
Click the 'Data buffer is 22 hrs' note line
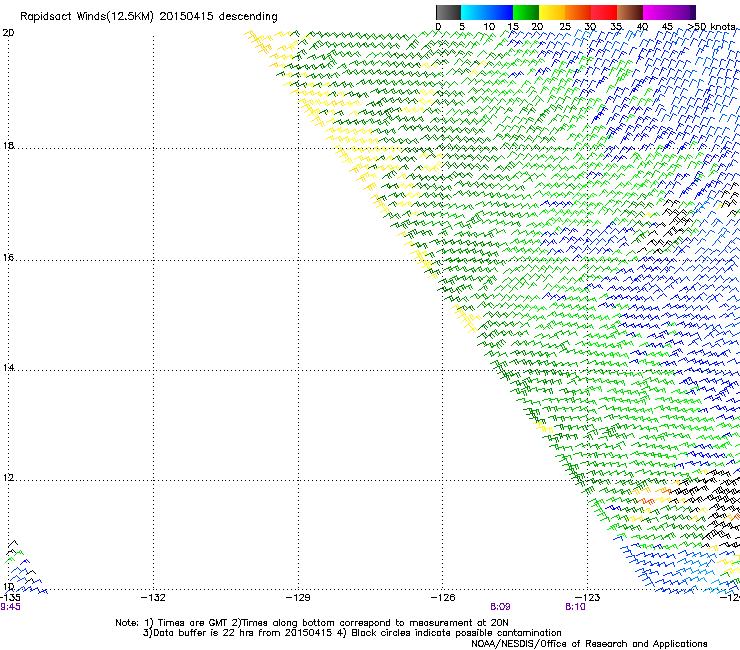pyautogui.click(x=352, y=633)
